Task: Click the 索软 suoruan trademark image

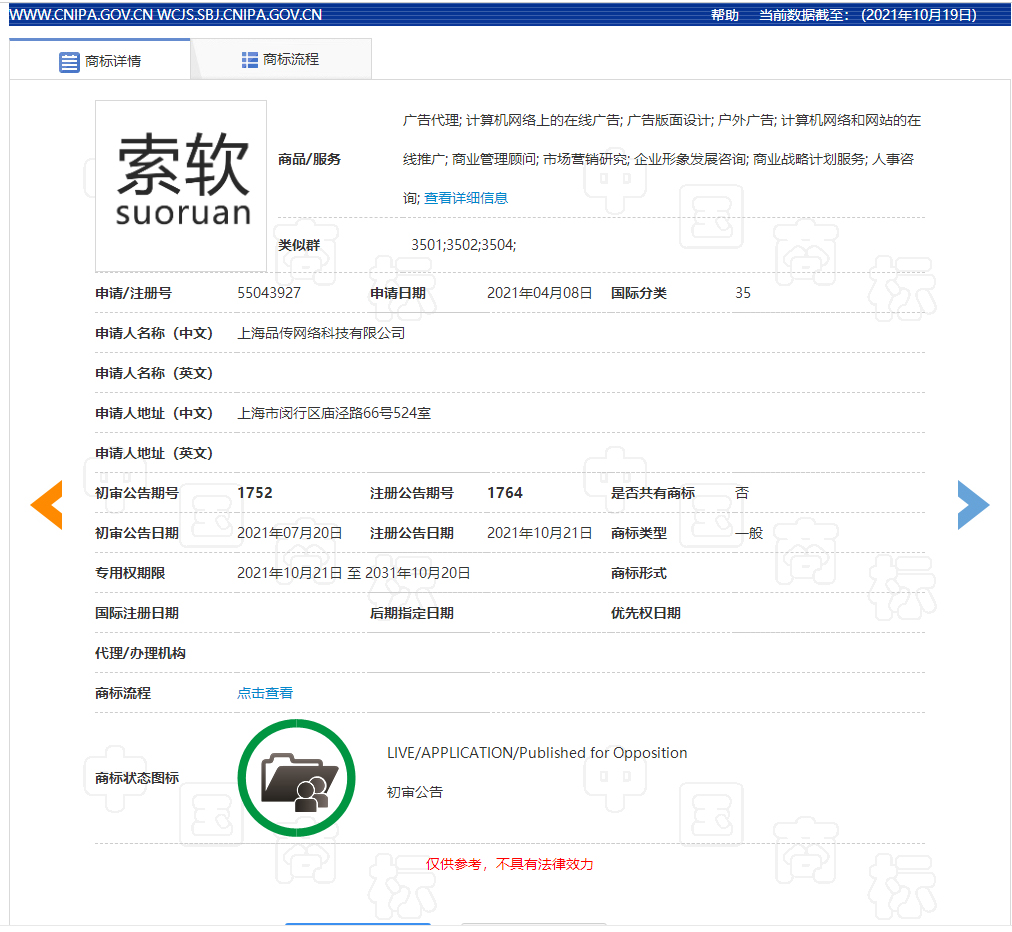Action: click(x=180, y=186)
